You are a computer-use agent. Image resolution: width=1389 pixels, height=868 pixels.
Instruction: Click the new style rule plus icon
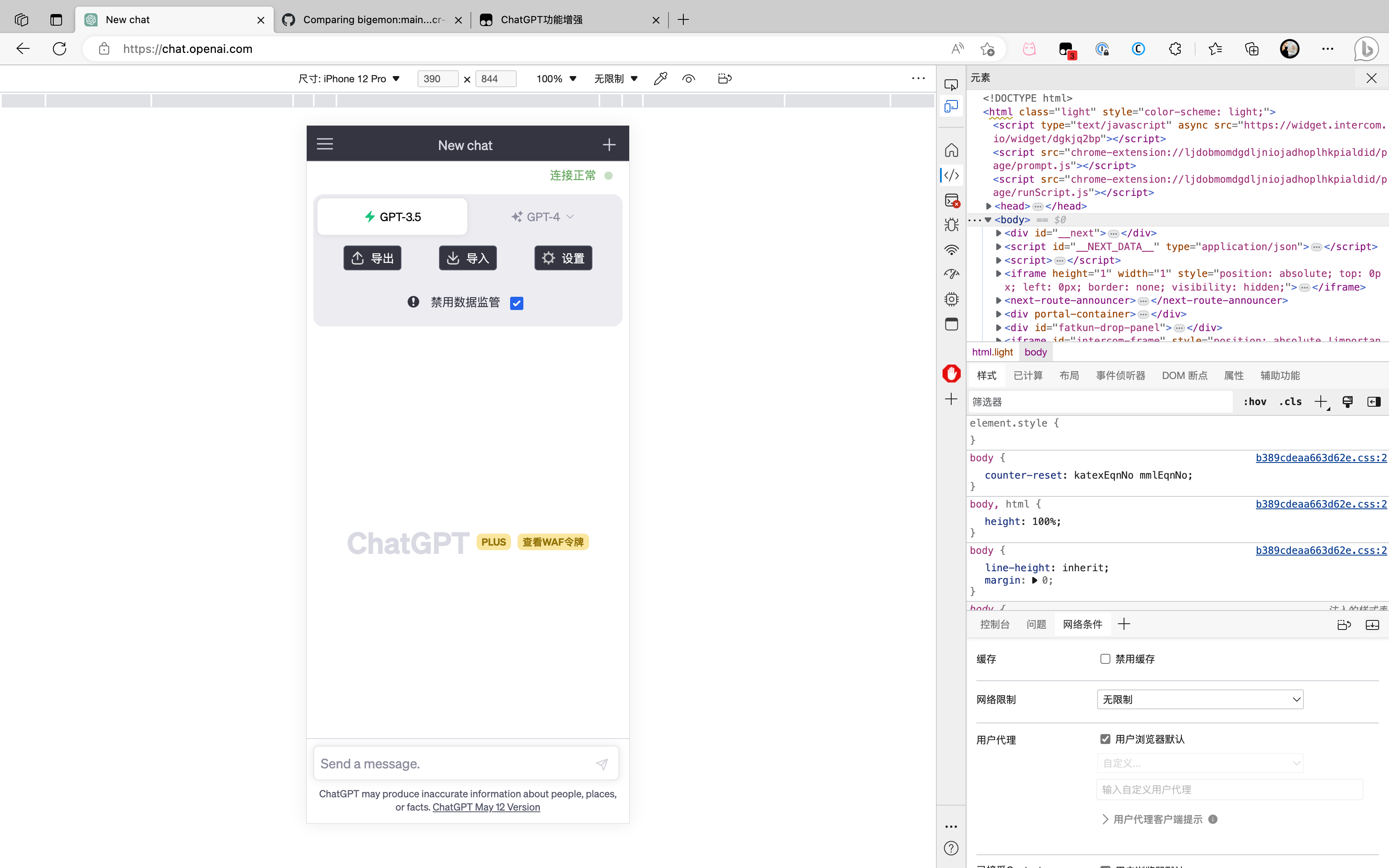(1321, 402)
